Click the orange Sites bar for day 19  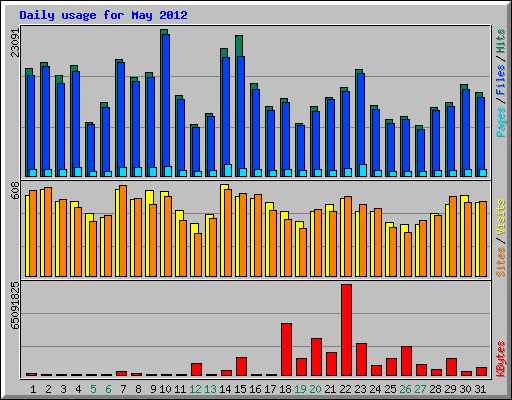click(303, 252)
